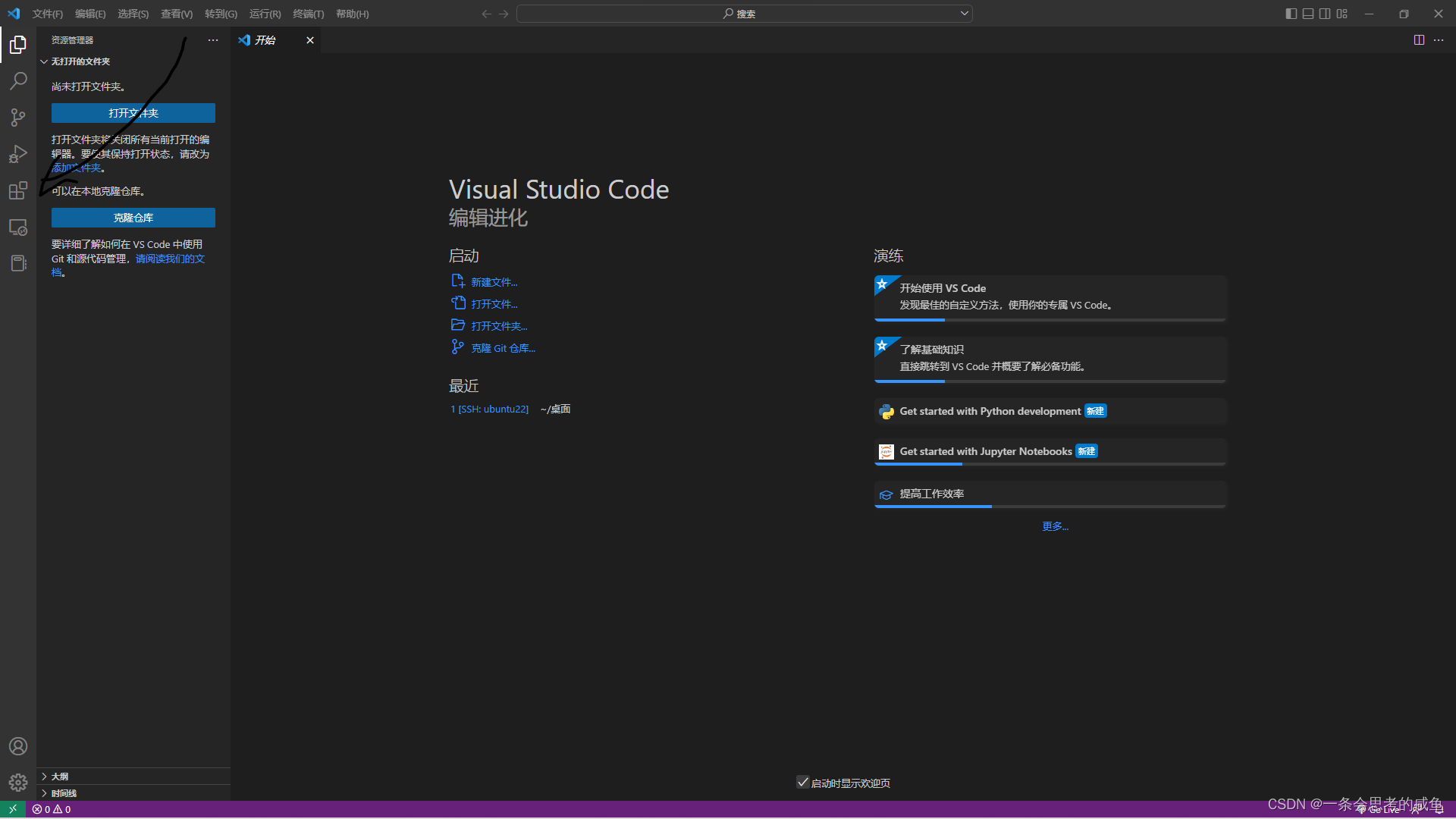Toggle bottom panel layout icon
1456x819 pixels.
point(1308,14)
